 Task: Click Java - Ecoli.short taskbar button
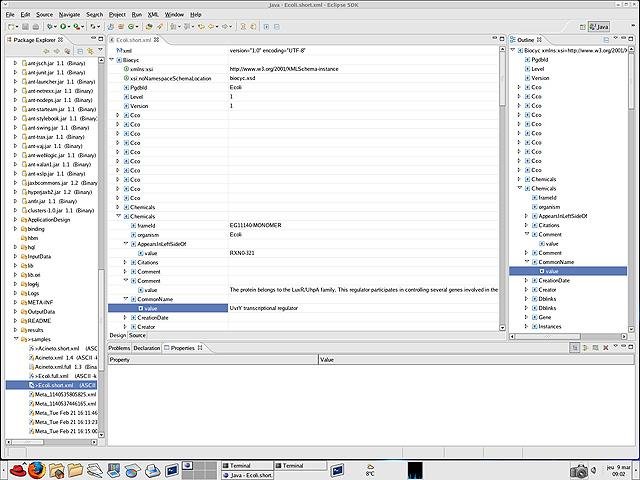tap(247, 475)
